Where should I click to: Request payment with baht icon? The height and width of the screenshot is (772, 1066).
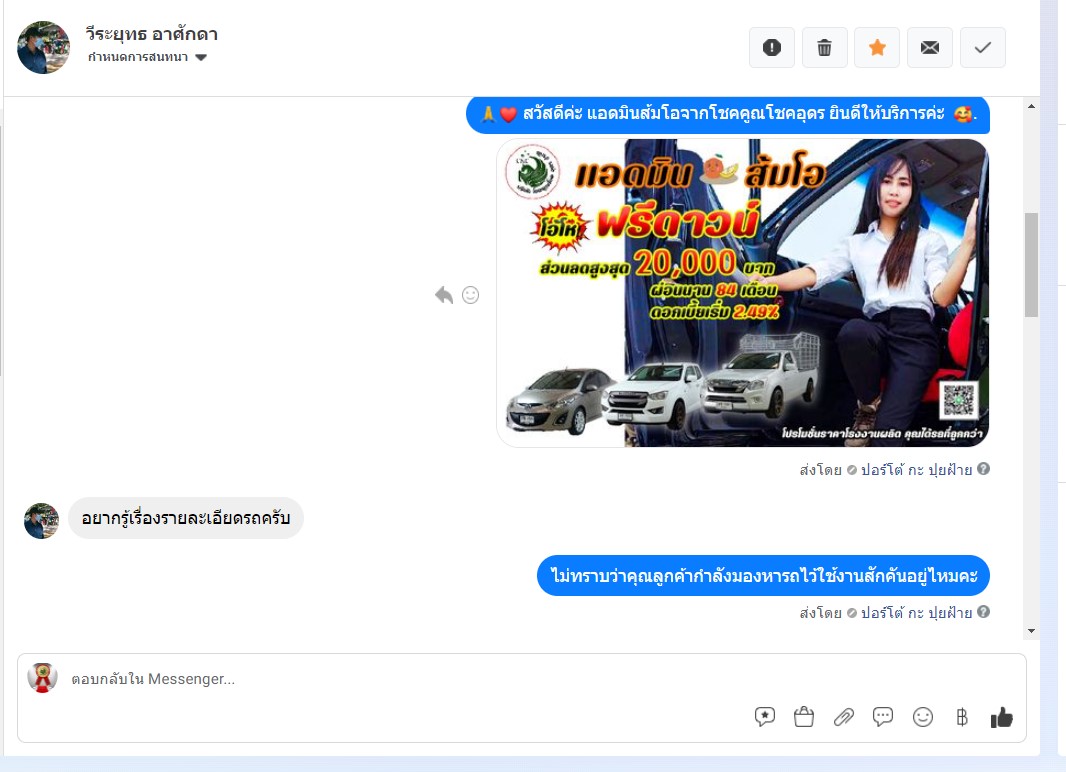coord(961,717)
